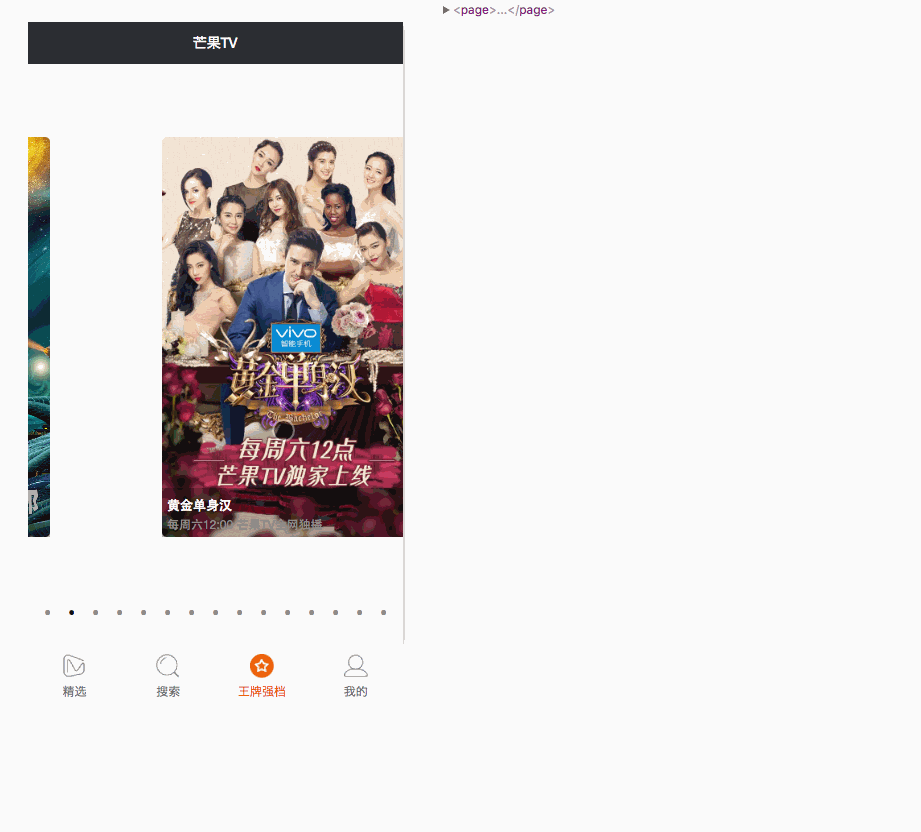Viewport: 921px width, 832px height.
Task: Tap the vivo logo on the banner
Action: tap(294, 337)
